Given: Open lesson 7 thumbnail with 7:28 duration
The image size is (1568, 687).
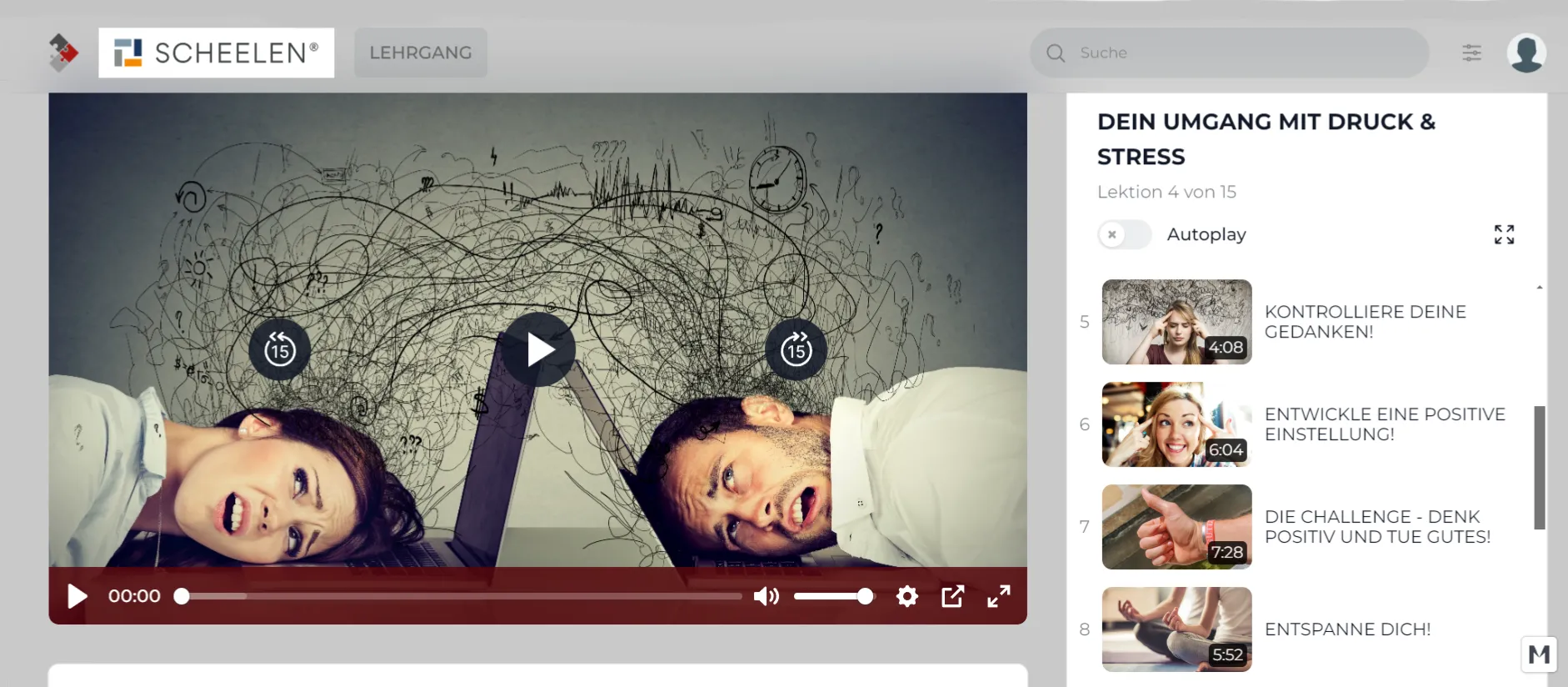Looking at the screenshot, I should 1176,527.
